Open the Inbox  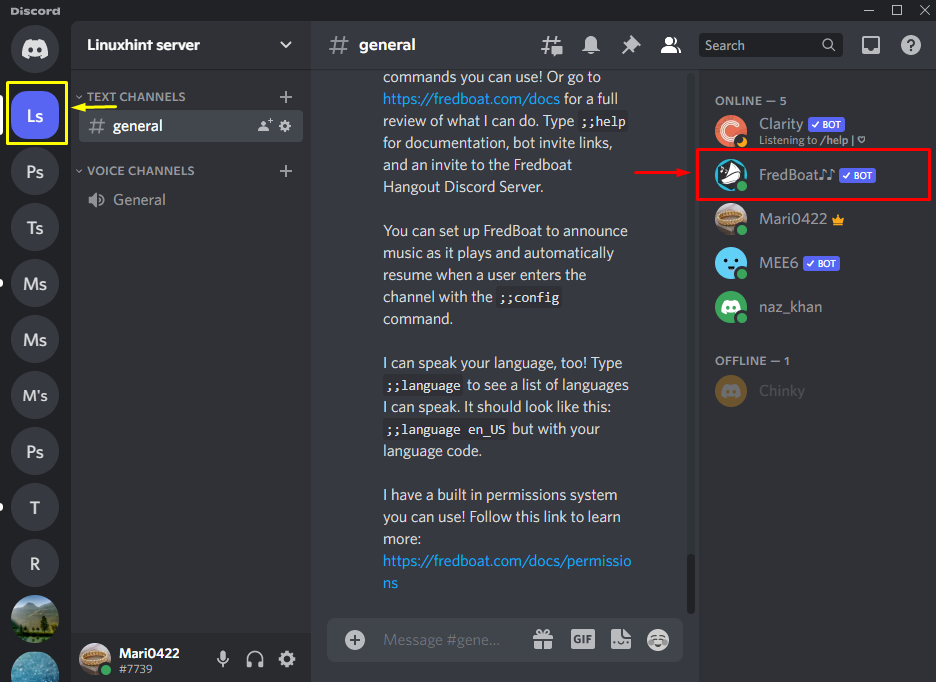click(871, 45)
